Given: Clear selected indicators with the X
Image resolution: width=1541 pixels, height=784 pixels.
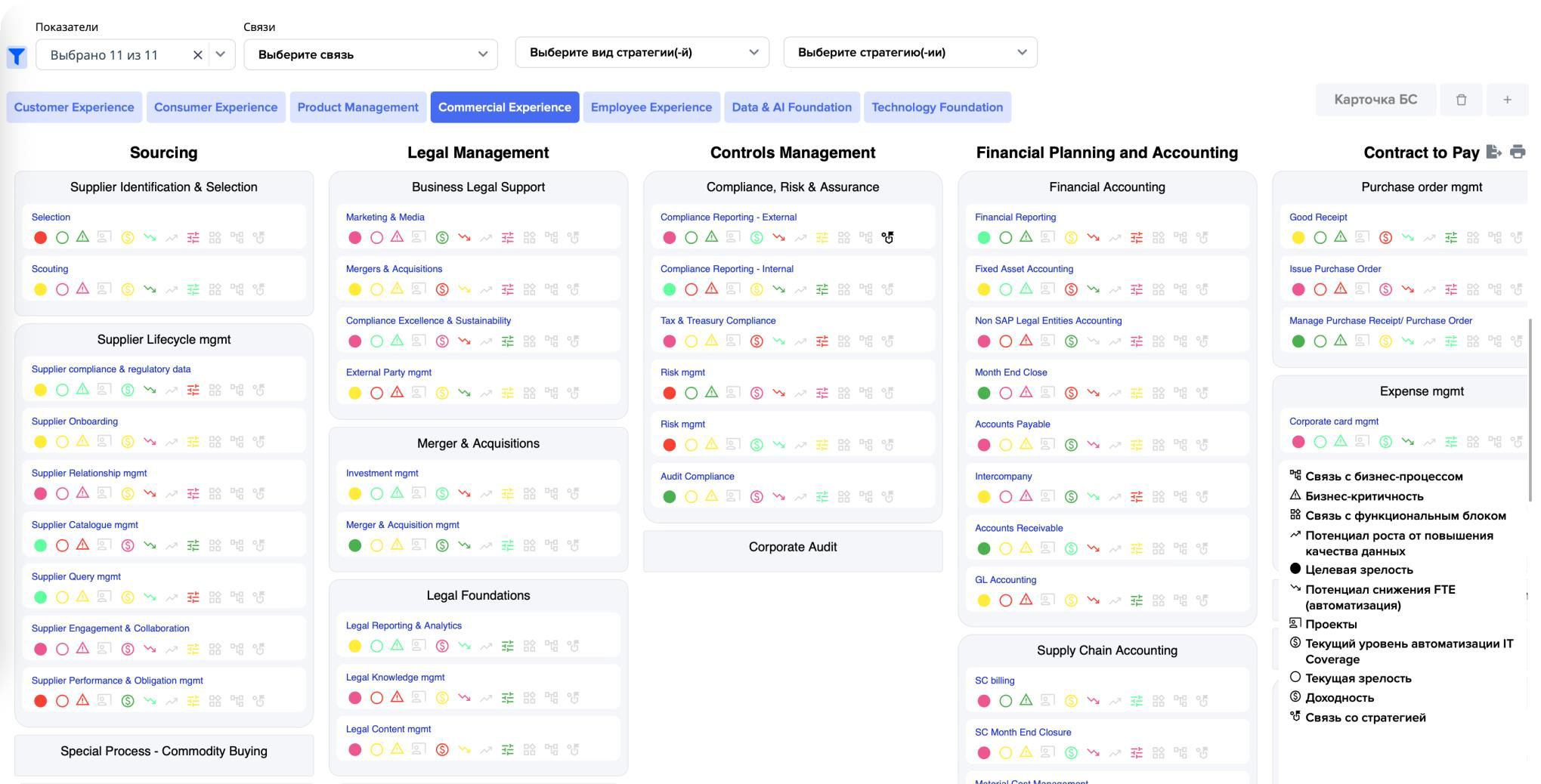Looking at the screenshot, I should [198, 55].
